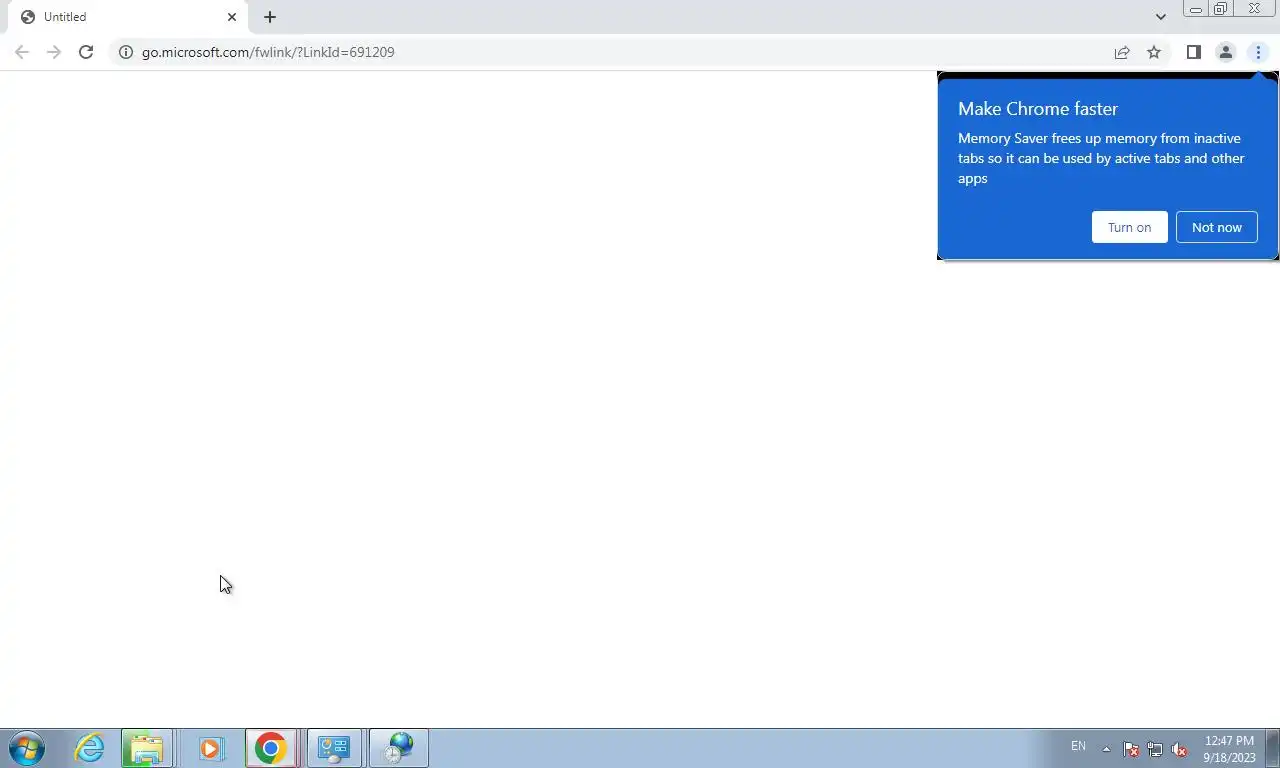View site information icon in address bar
1280x768 pixels.
(x=126, y=52)
